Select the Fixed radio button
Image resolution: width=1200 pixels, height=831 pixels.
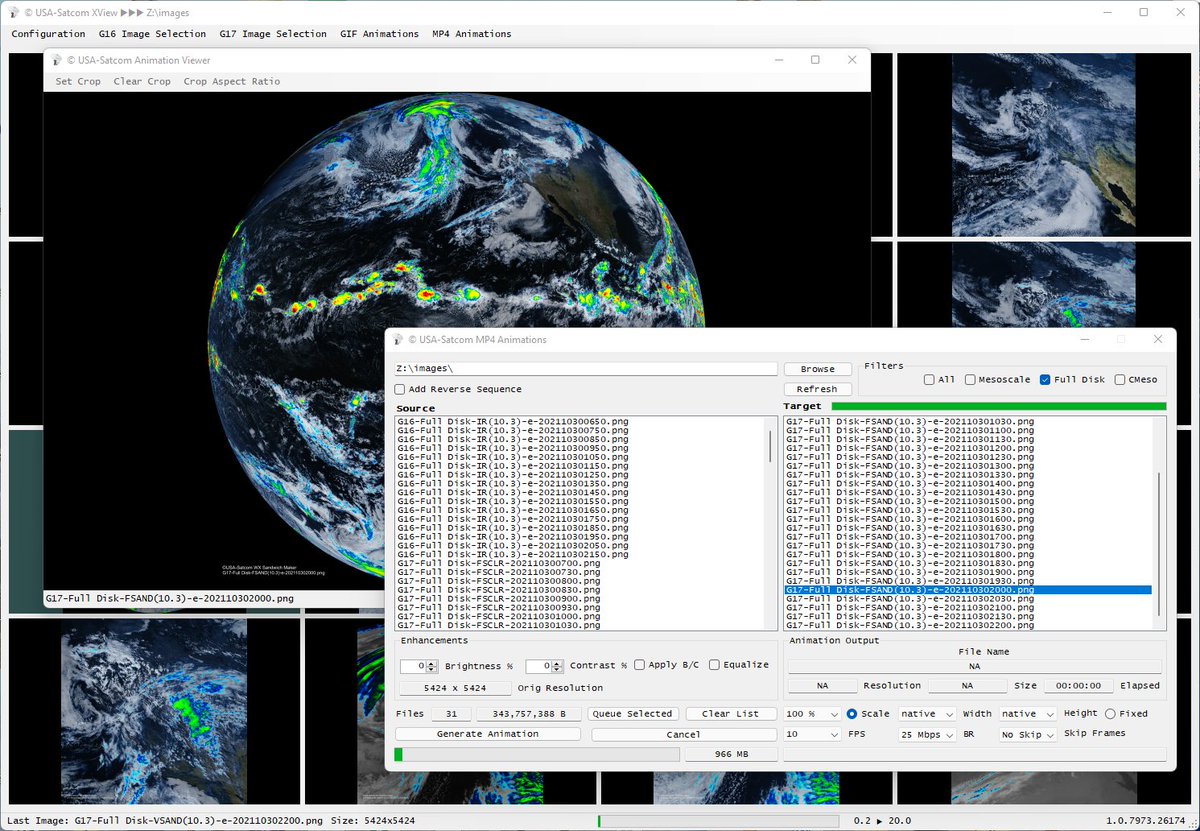(x=1110, y=714)
